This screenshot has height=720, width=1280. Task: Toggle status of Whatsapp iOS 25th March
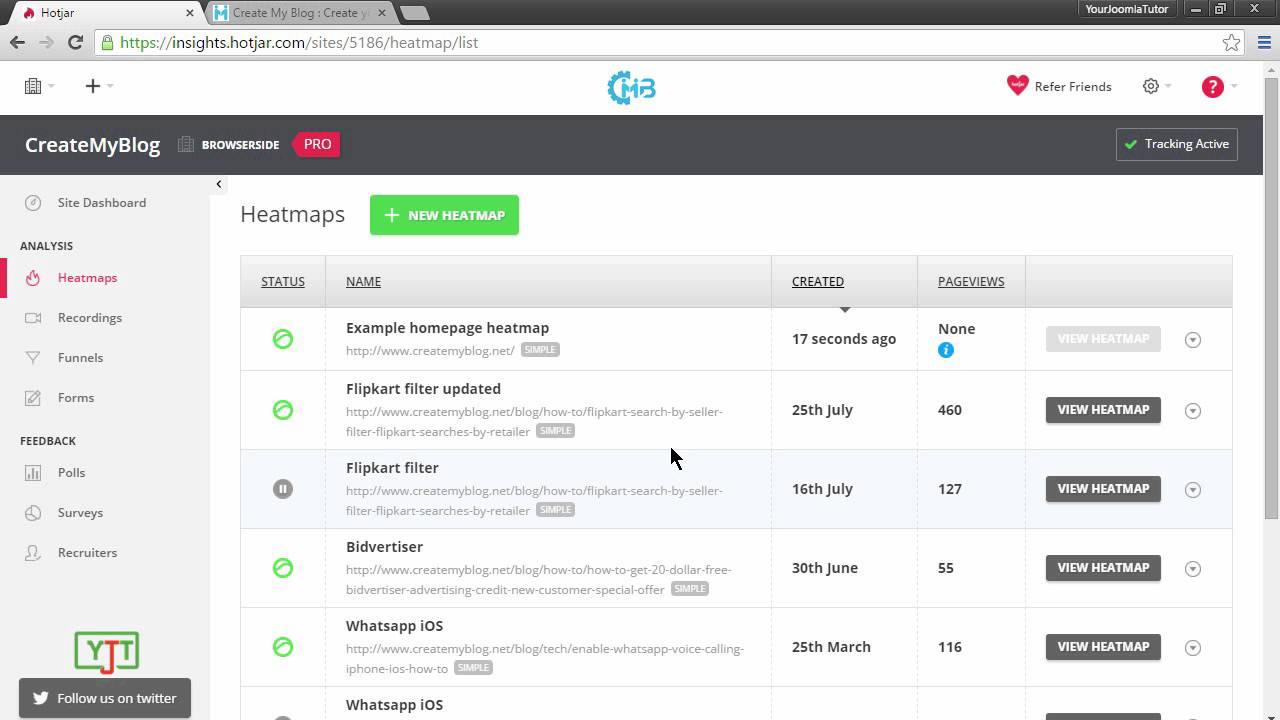pyautogui.click(x=283, y=647)
